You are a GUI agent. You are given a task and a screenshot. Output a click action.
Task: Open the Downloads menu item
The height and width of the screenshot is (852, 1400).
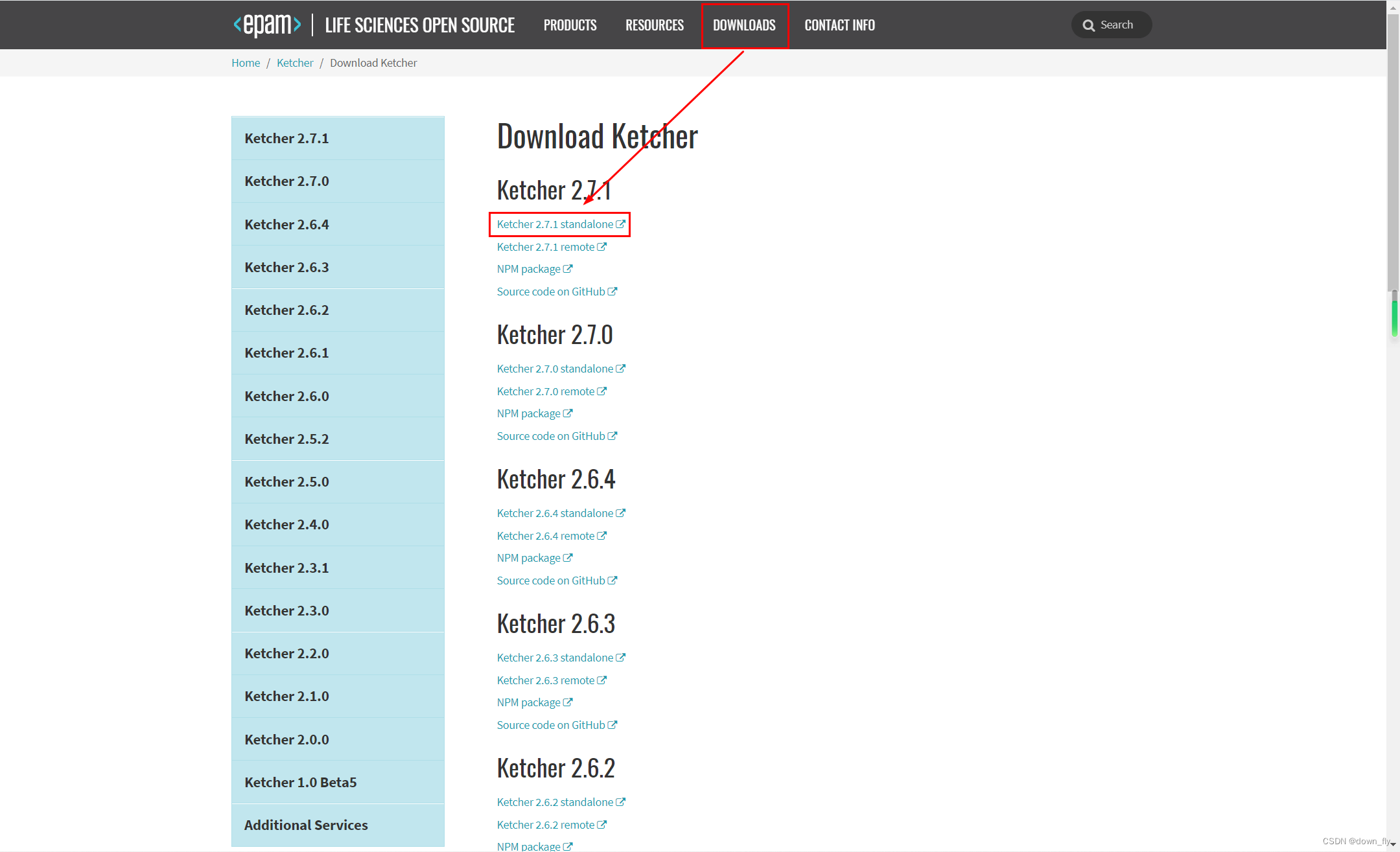(744, 25)
